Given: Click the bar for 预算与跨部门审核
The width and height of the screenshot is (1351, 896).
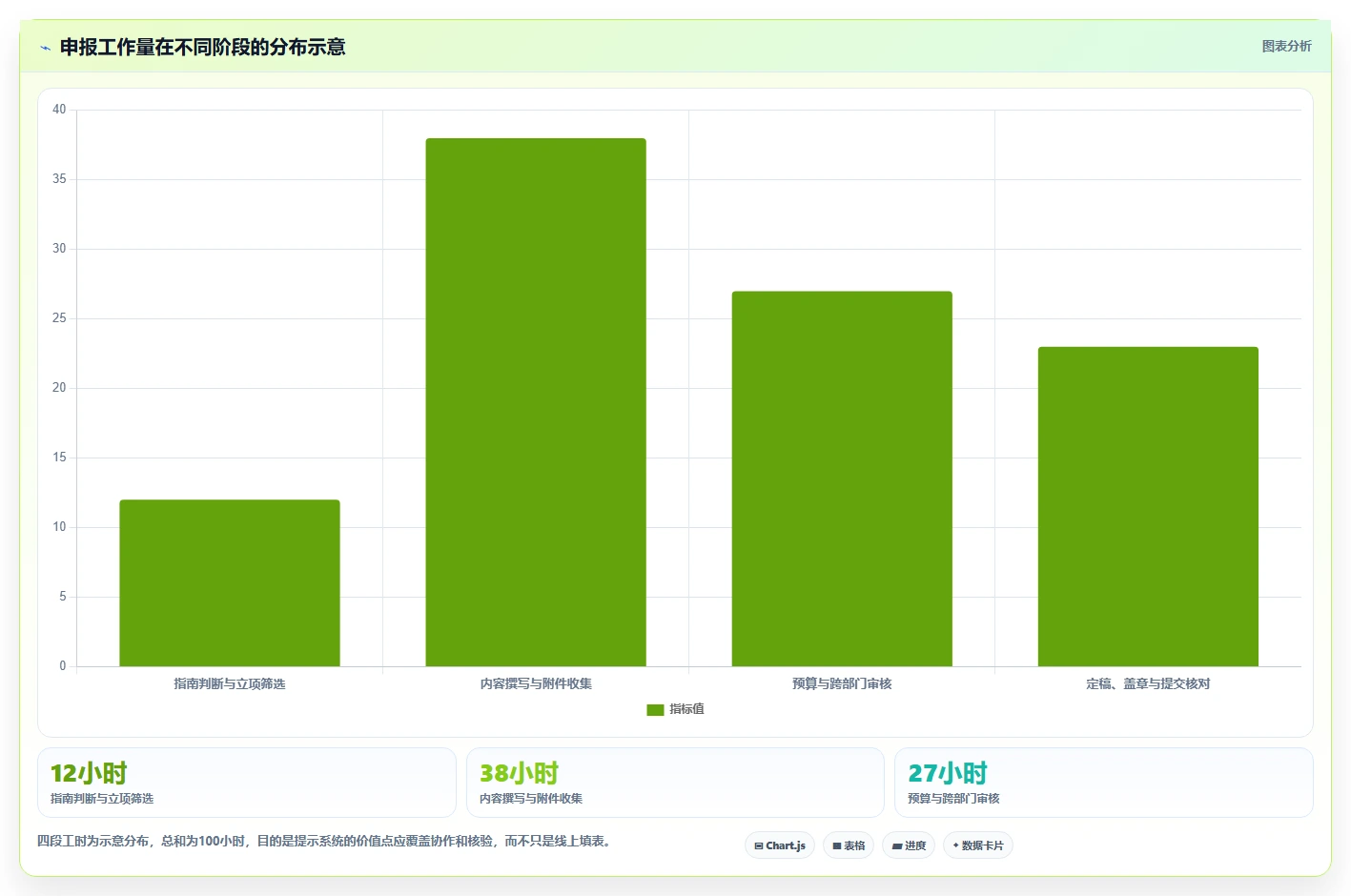Looking at the screenshot, I should click(x=842, y=479).
